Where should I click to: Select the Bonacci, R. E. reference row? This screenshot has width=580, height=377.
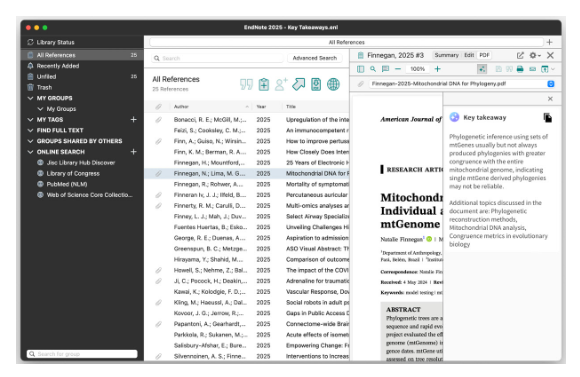pyautogui.click(x=247, y=120)
